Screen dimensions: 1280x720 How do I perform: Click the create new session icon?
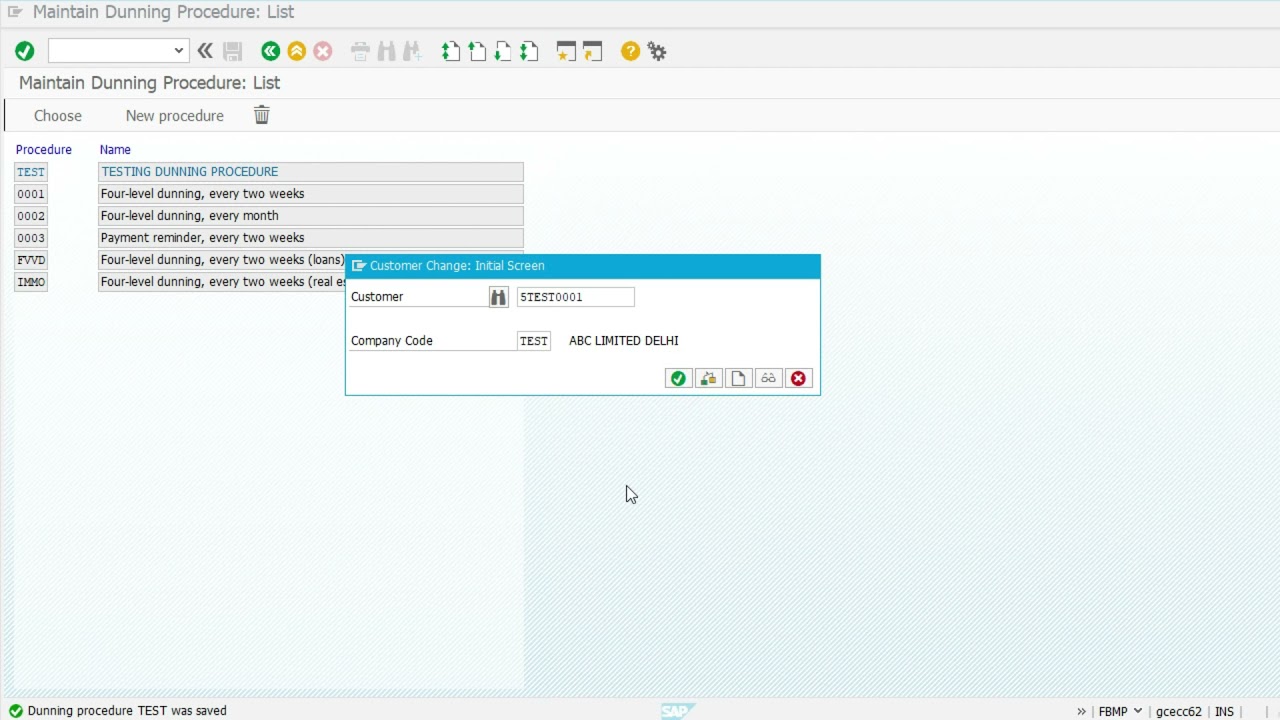(x=566, y=51)
